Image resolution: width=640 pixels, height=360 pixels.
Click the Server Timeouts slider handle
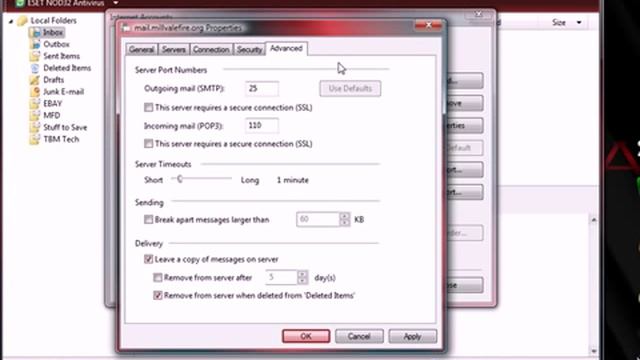[180, 179]
